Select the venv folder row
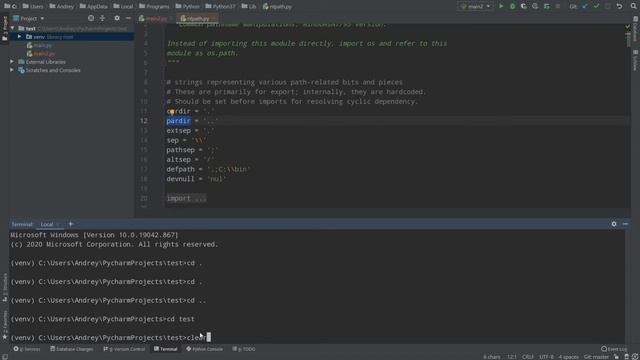640x360 pixels. pos(71,37)
